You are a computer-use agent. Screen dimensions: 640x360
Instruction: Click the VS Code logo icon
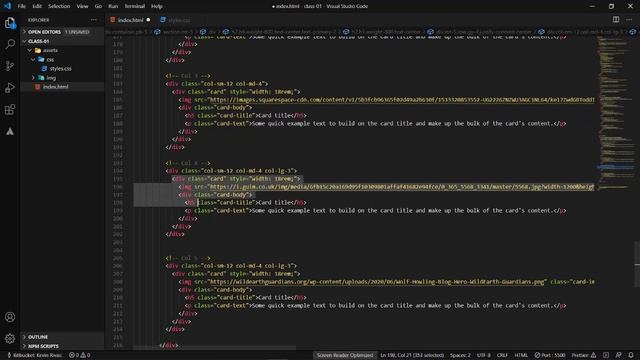pos(7,6)
